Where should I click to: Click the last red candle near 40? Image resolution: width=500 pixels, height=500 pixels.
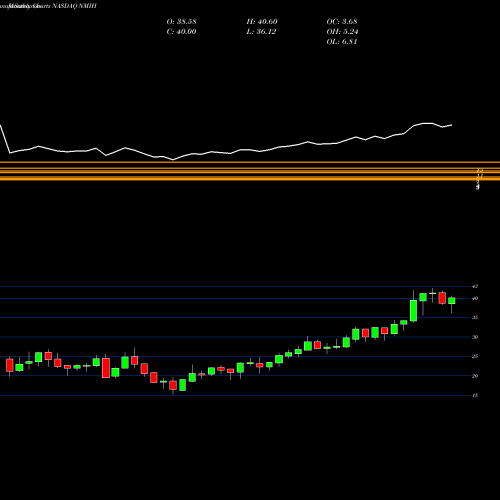442,298
